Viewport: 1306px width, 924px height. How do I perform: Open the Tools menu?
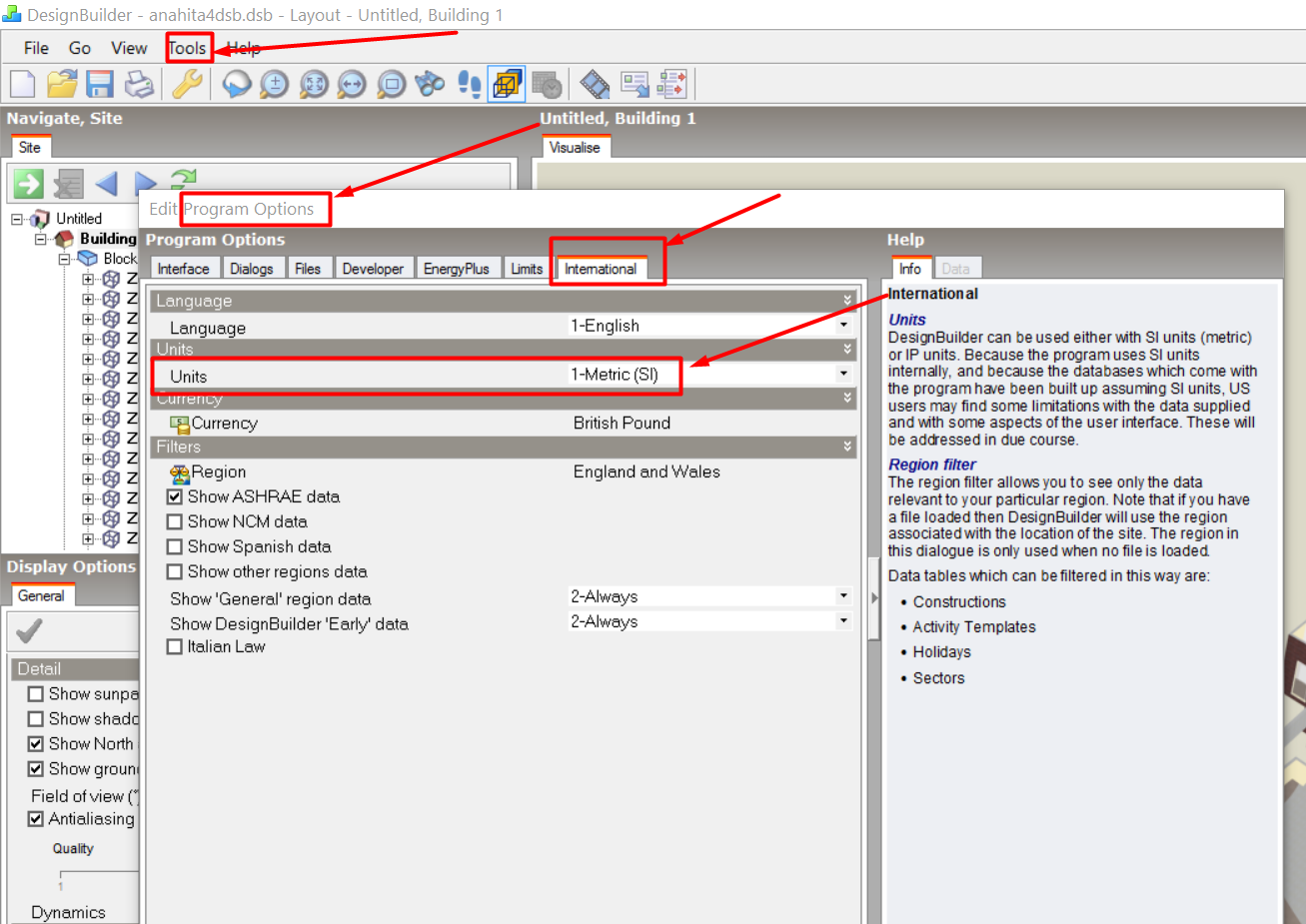188,48
